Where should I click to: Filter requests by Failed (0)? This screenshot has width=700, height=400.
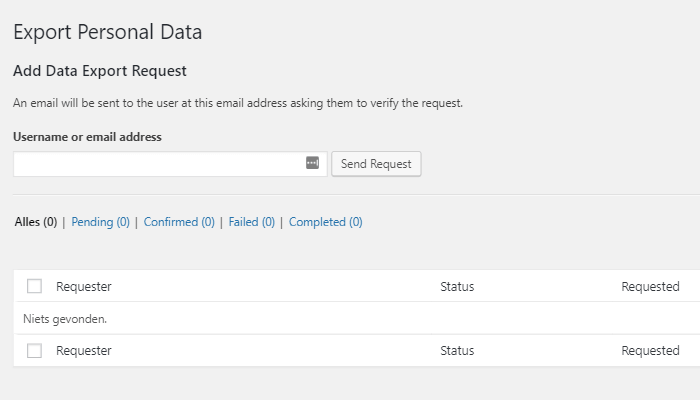(x=251, y=222)
